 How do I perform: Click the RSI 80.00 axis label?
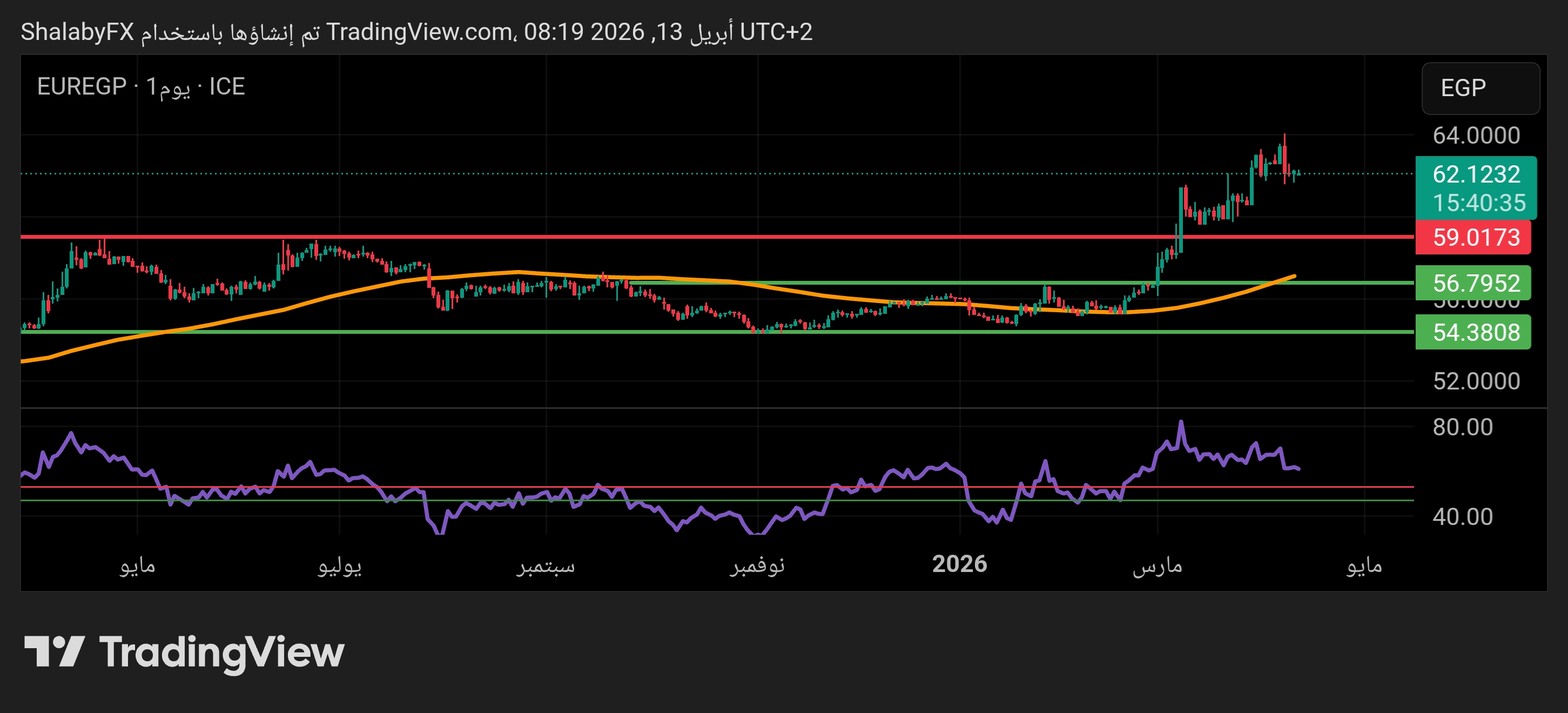(1462, 427)
